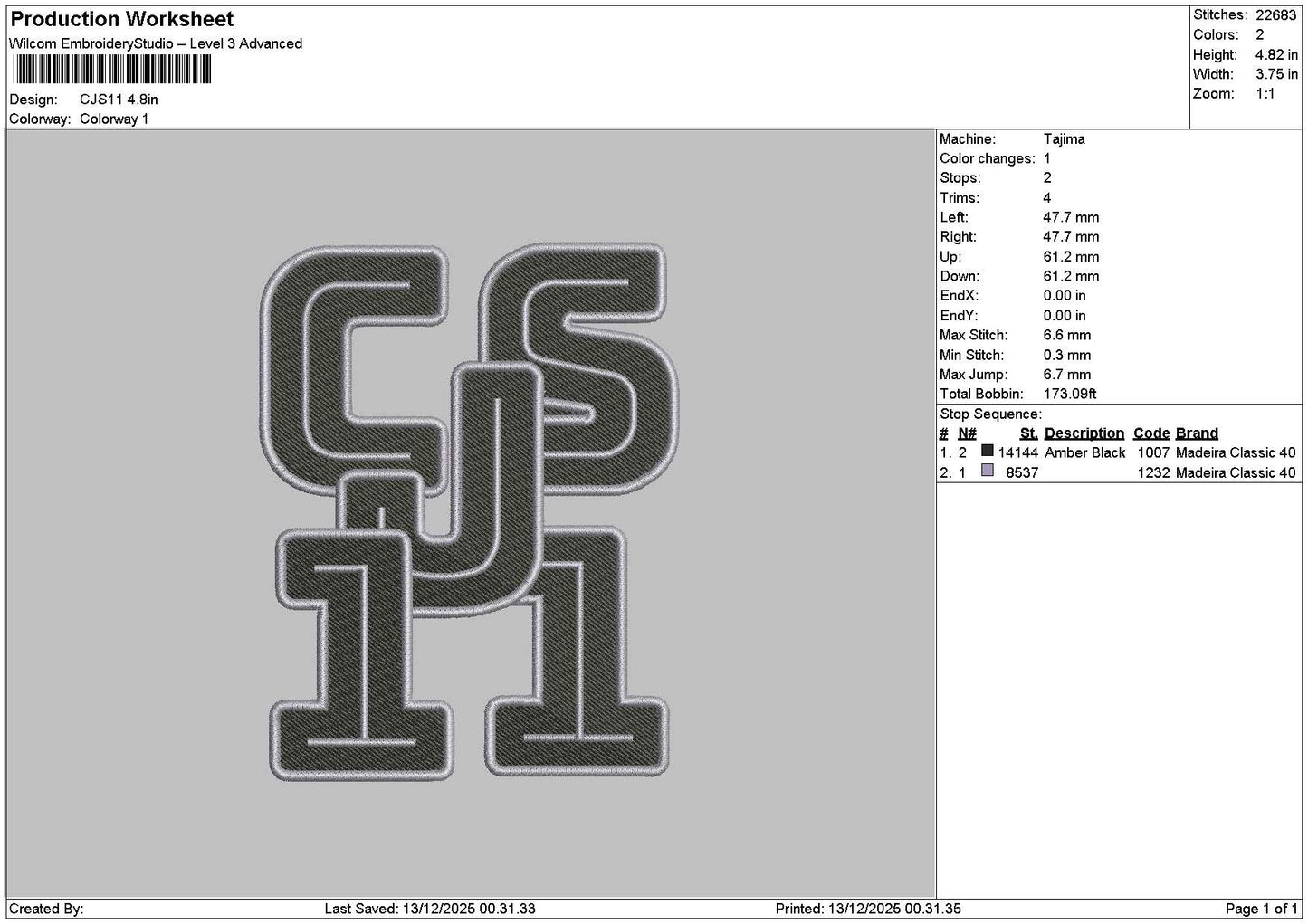Screen dimensions: 1308x924
Task: Click the CJS11 embroidery design preview
Action: [x=470, y=510]
